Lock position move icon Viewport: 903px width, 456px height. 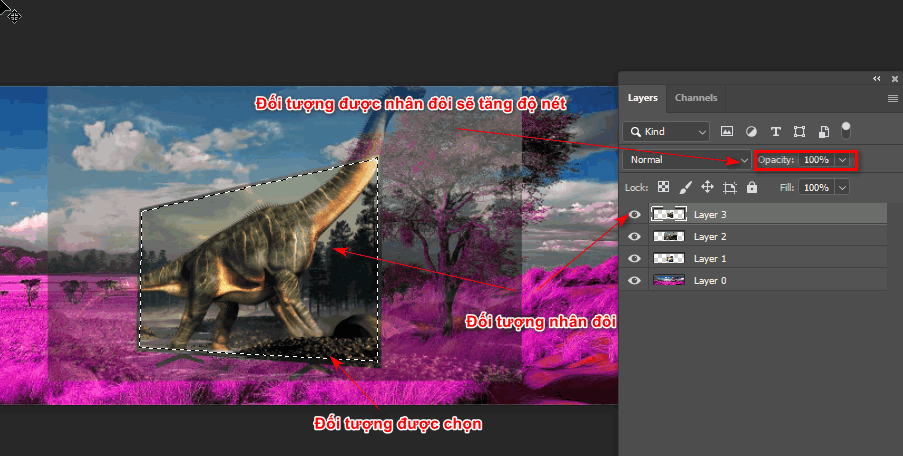click(707, 187)
